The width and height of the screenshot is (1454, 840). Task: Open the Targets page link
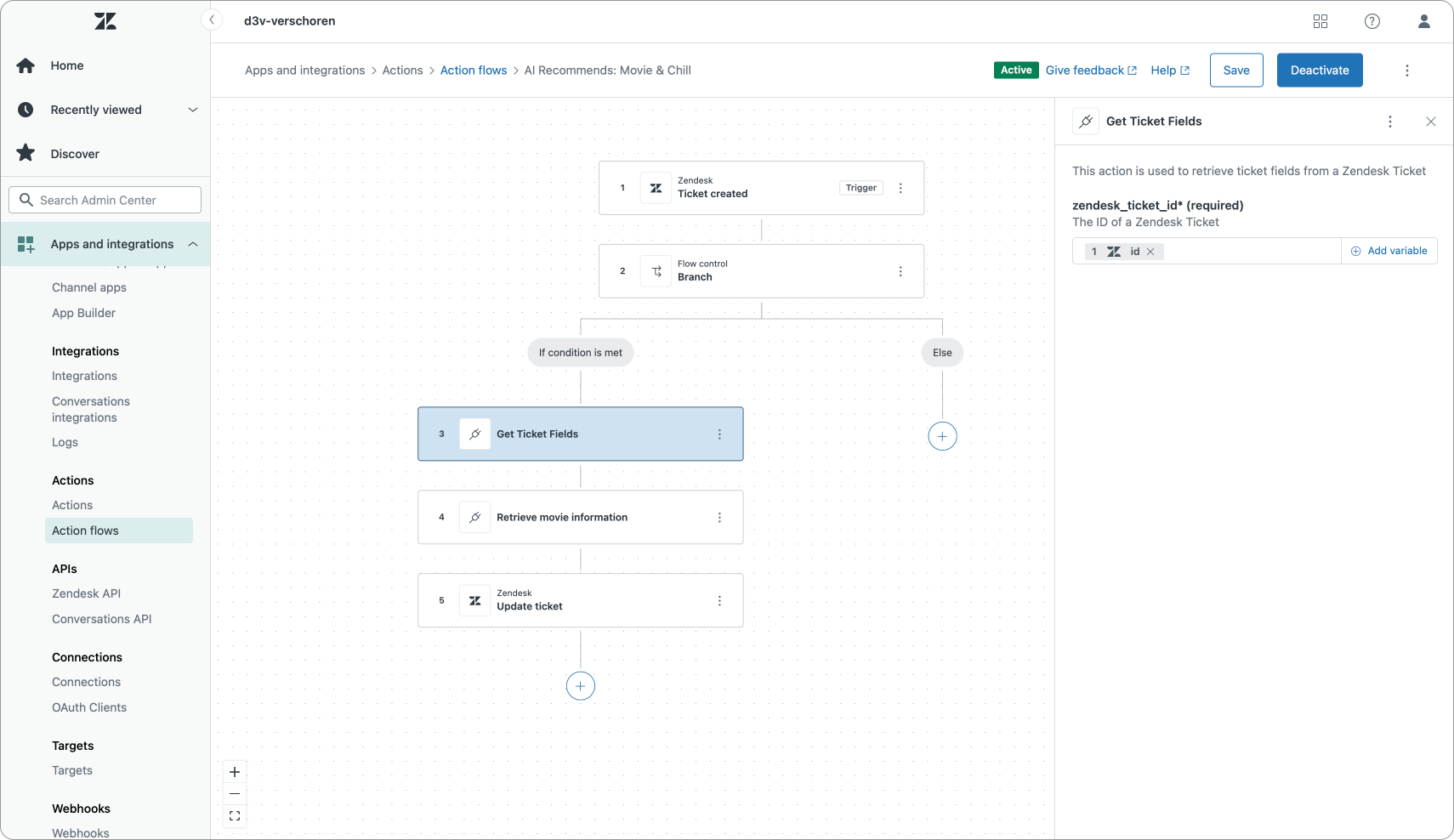click(x=72, y=770)
